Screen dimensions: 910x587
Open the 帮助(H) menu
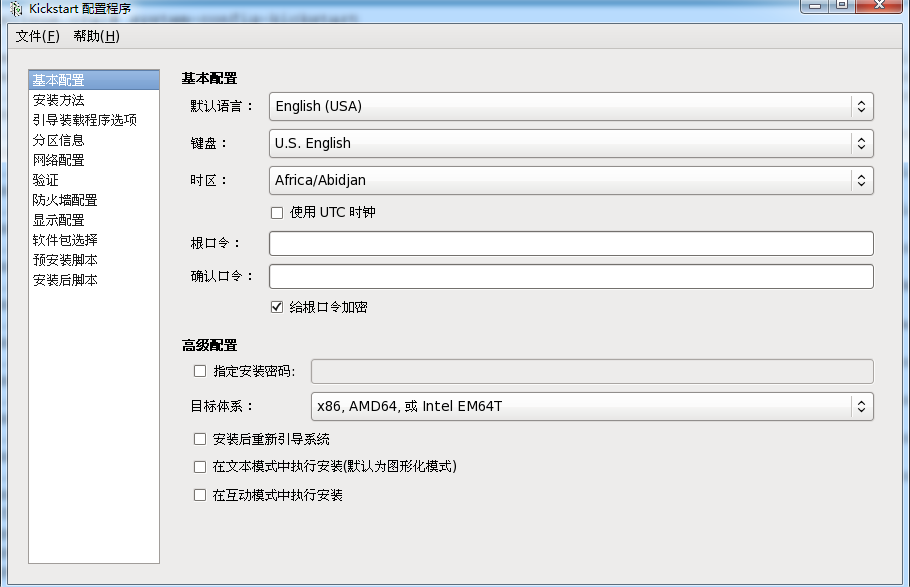point(96,36)
